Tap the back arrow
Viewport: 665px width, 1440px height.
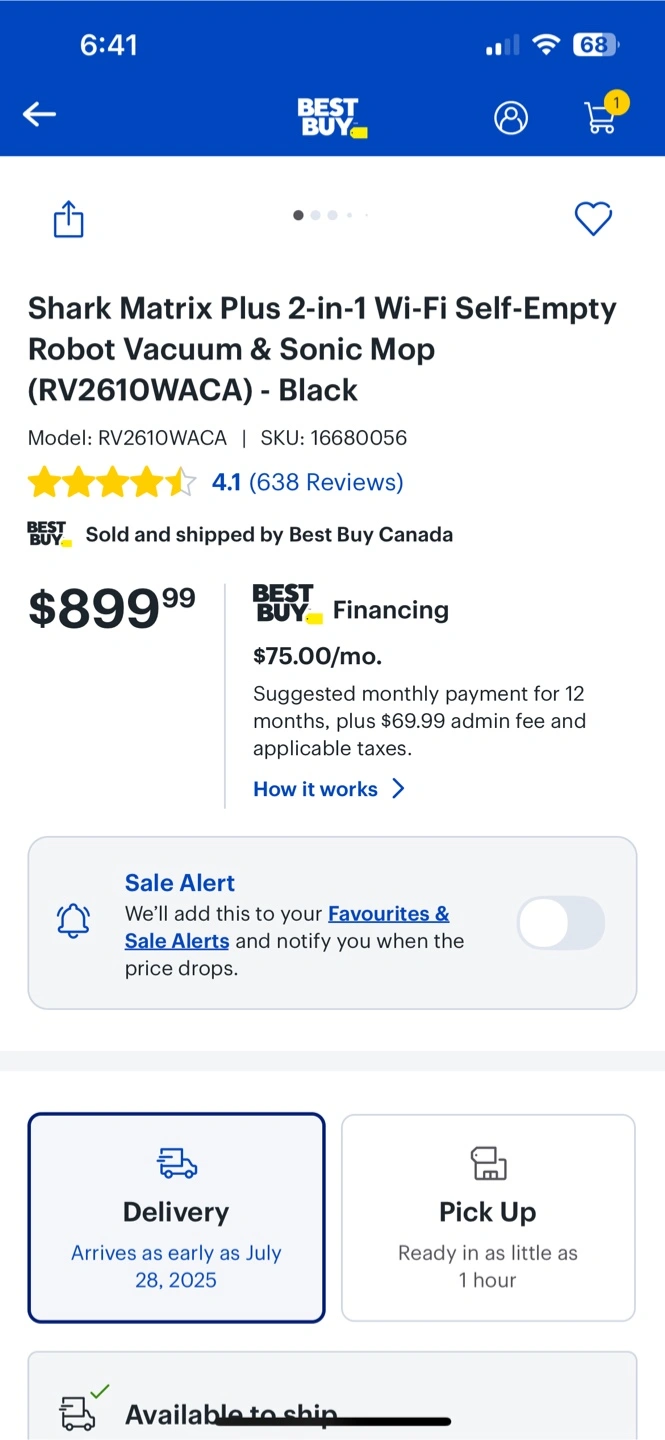click(40, 115)
